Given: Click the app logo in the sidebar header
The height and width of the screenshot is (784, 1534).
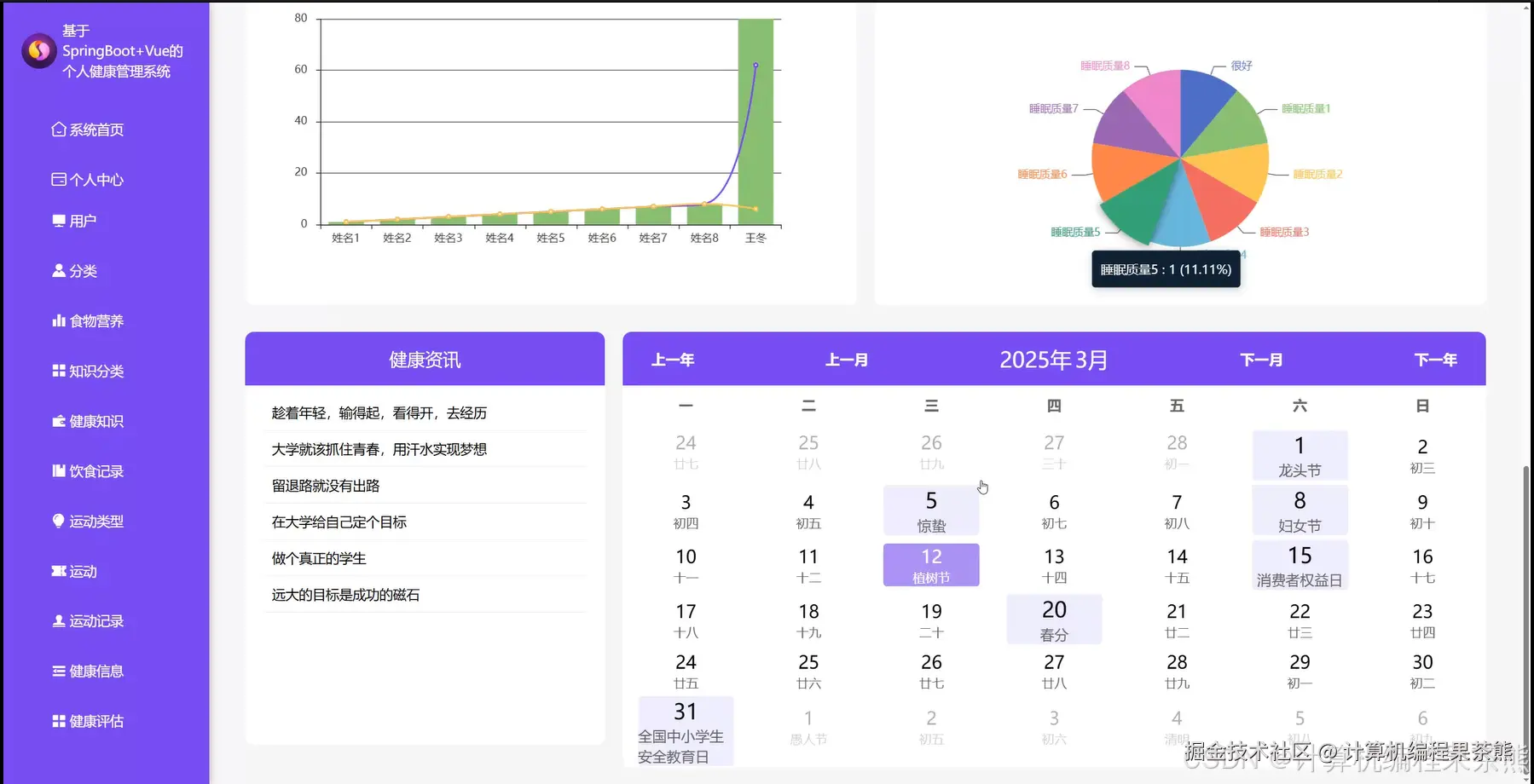Looking at the screenshot, I should (38, 51).
